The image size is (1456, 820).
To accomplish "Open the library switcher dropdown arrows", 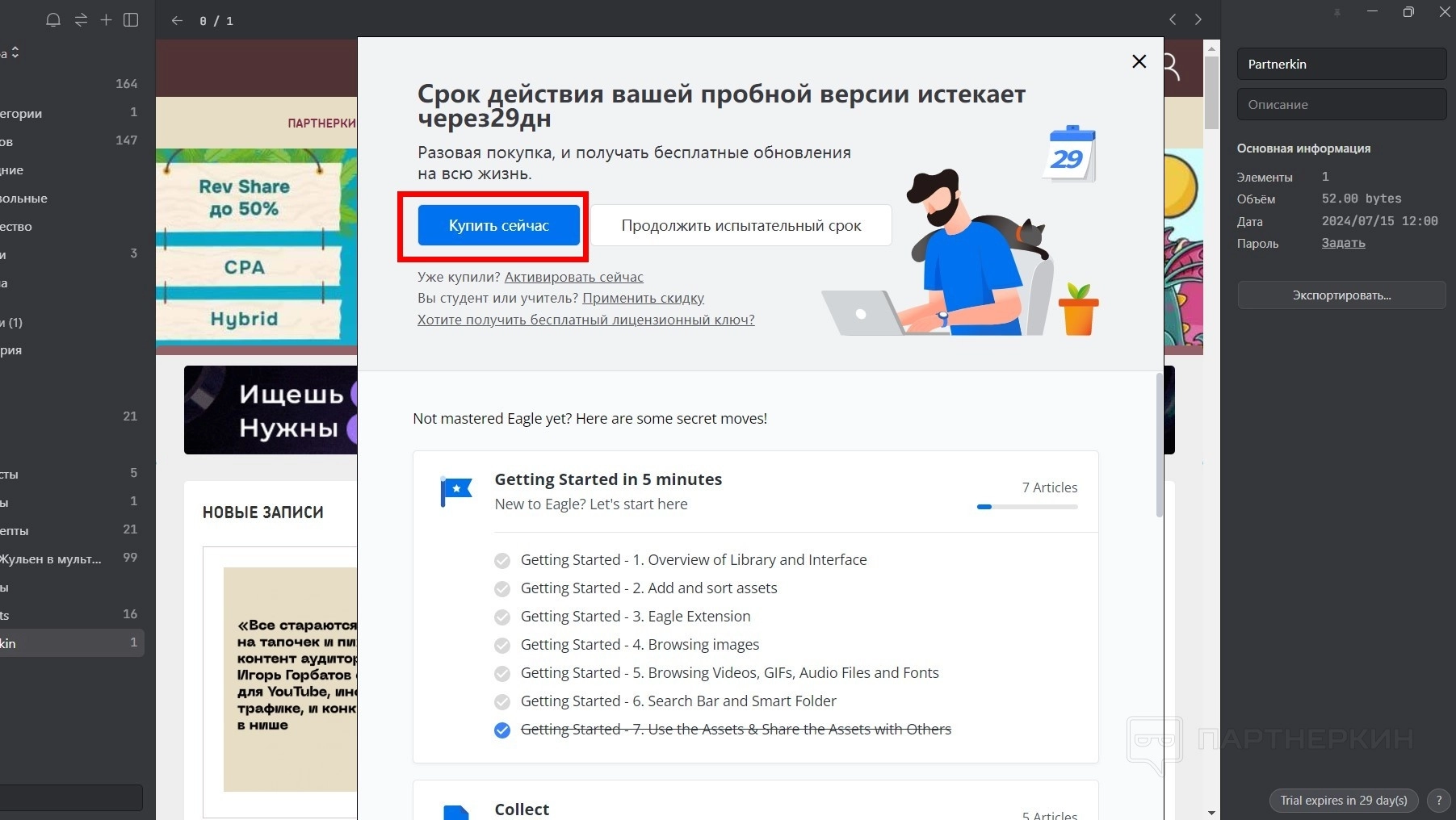I will (x=15, y=52).
